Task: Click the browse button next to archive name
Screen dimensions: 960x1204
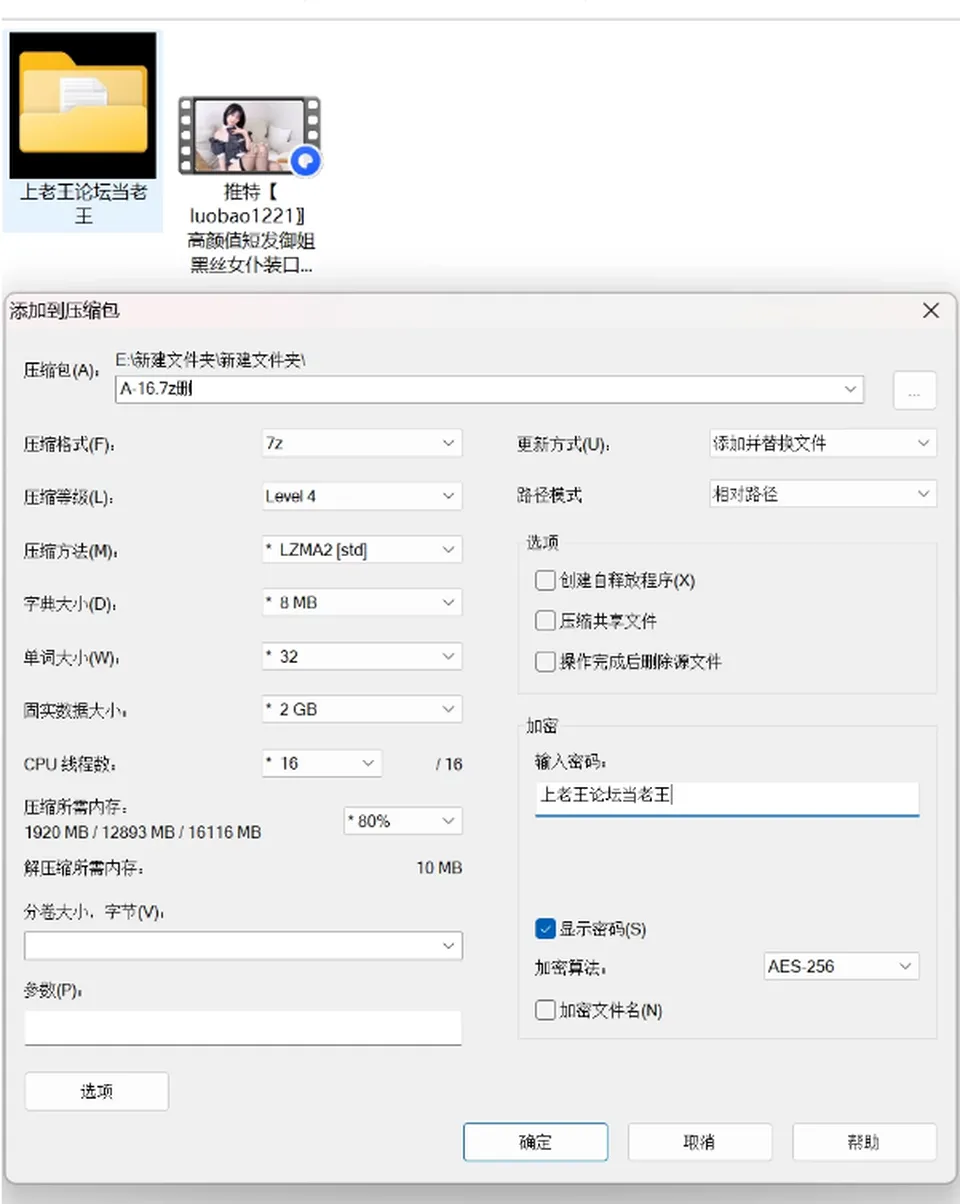Action: (914, 391)
